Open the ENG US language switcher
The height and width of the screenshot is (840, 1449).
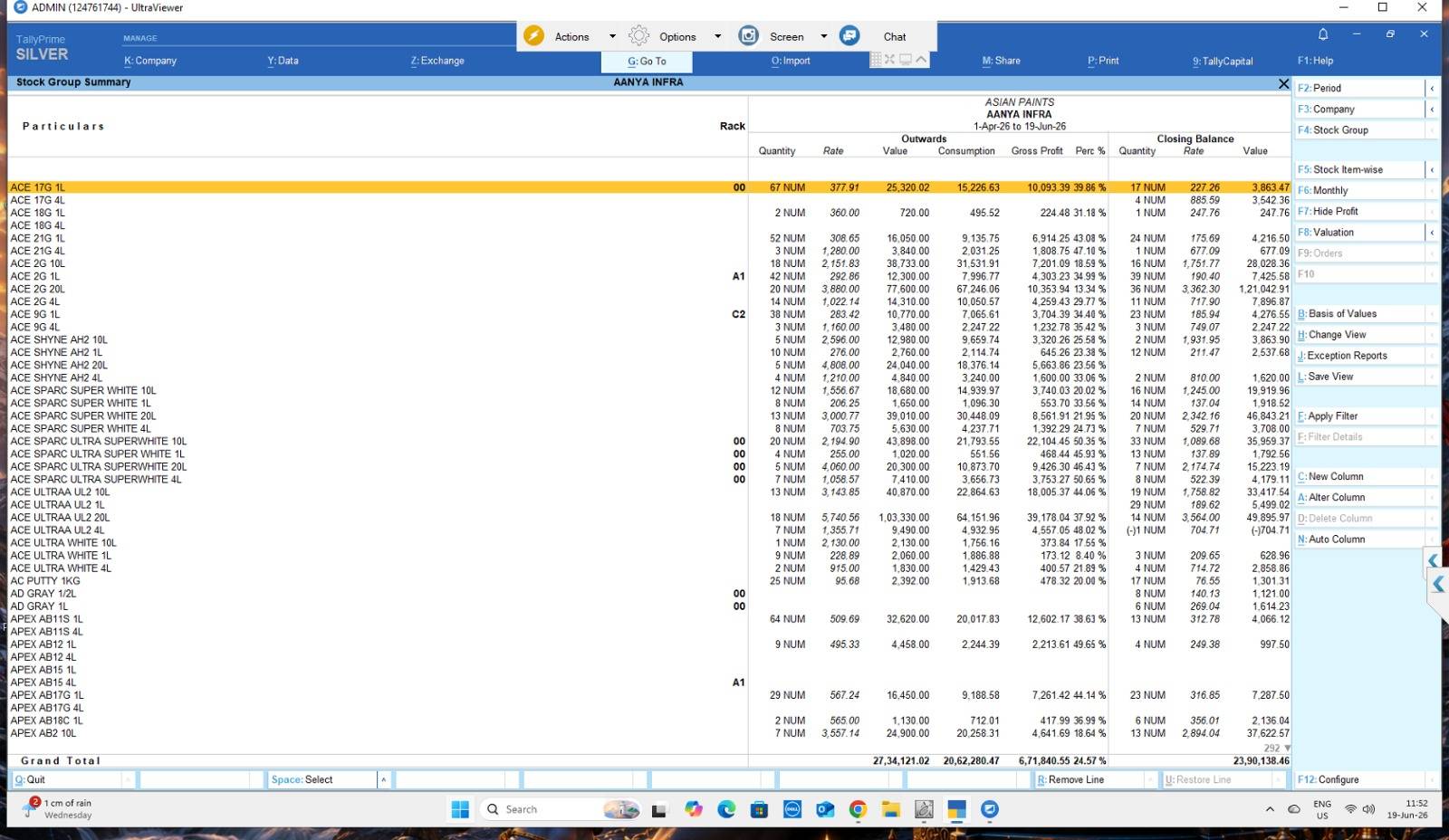[x=1322, y=809]
